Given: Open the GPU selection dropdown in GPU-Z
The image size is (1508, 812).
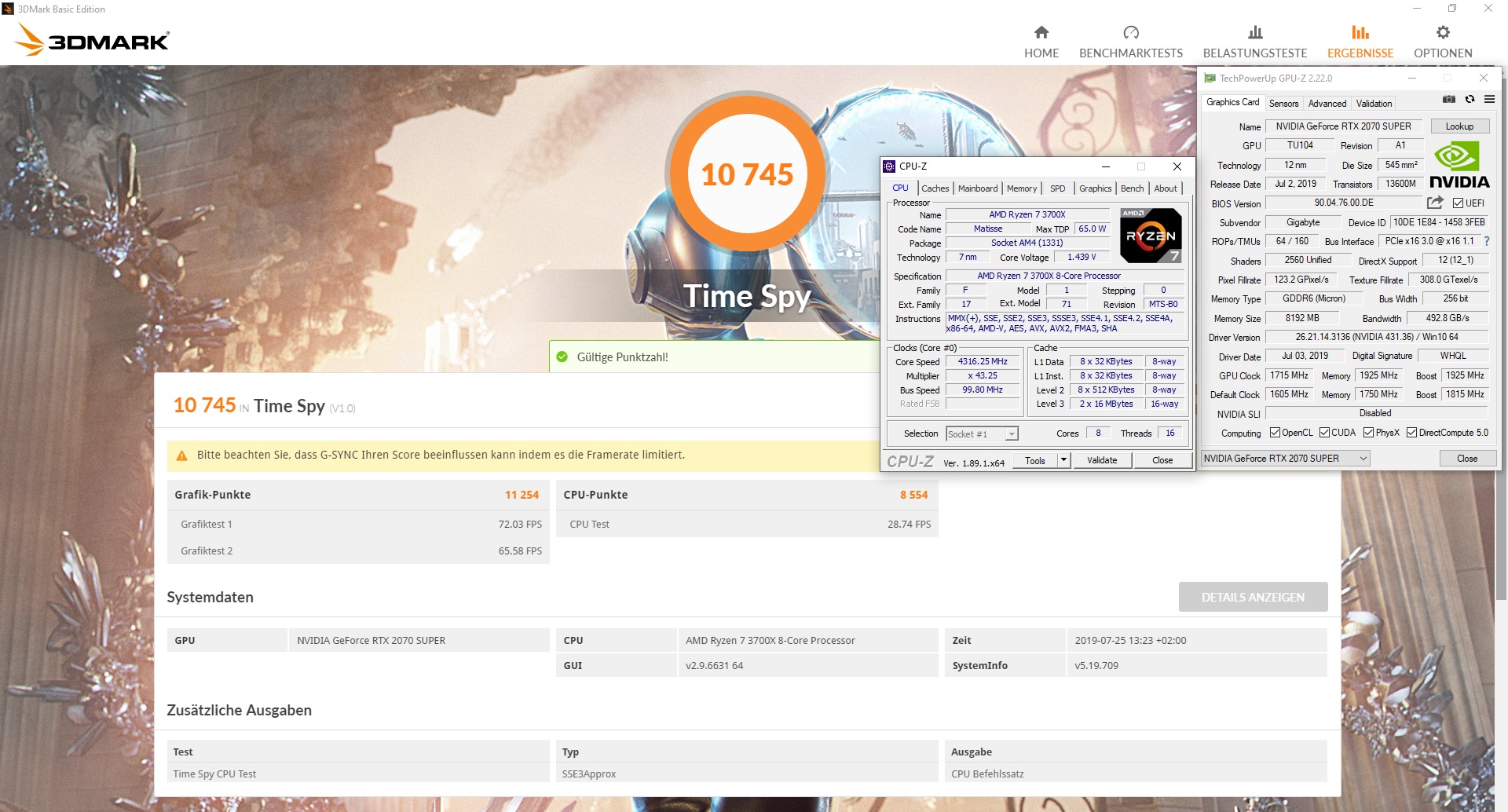Looking at the screenshot, I should tap(1286, 459).
